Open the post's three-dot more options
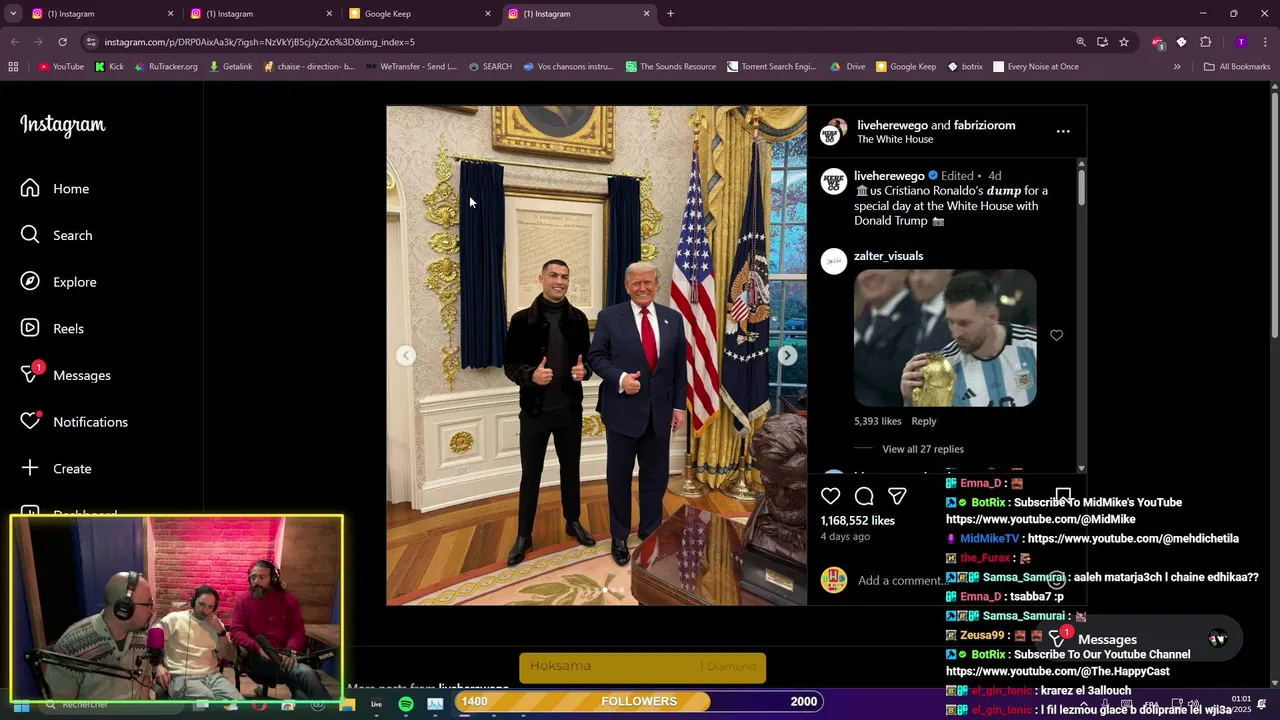Screen dimensions: 1280x720 1063,131
